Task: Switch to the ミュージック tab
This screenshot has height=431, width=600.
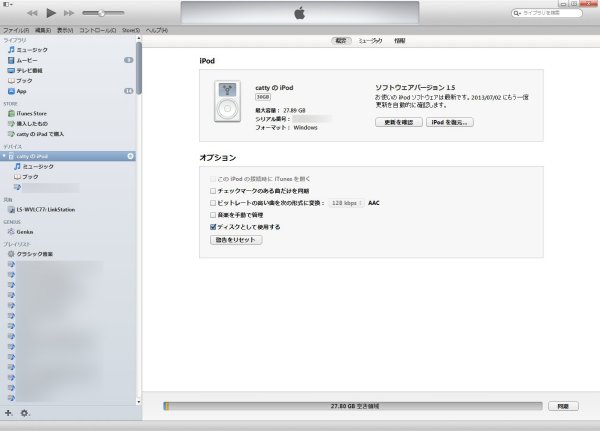Action: pyautogui.click(x=370, y=41)
